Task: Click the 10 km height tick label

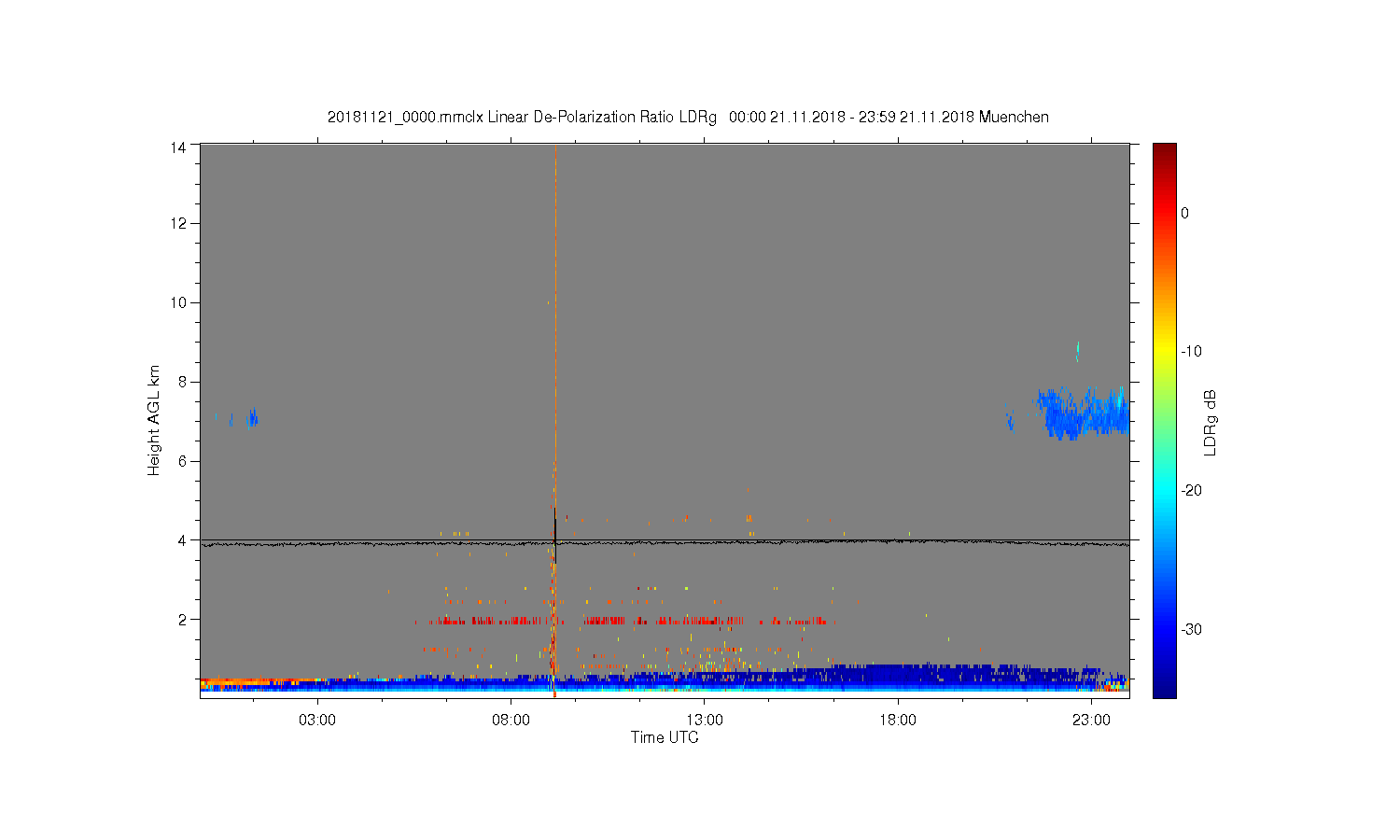Action: (x=178, y=302)
